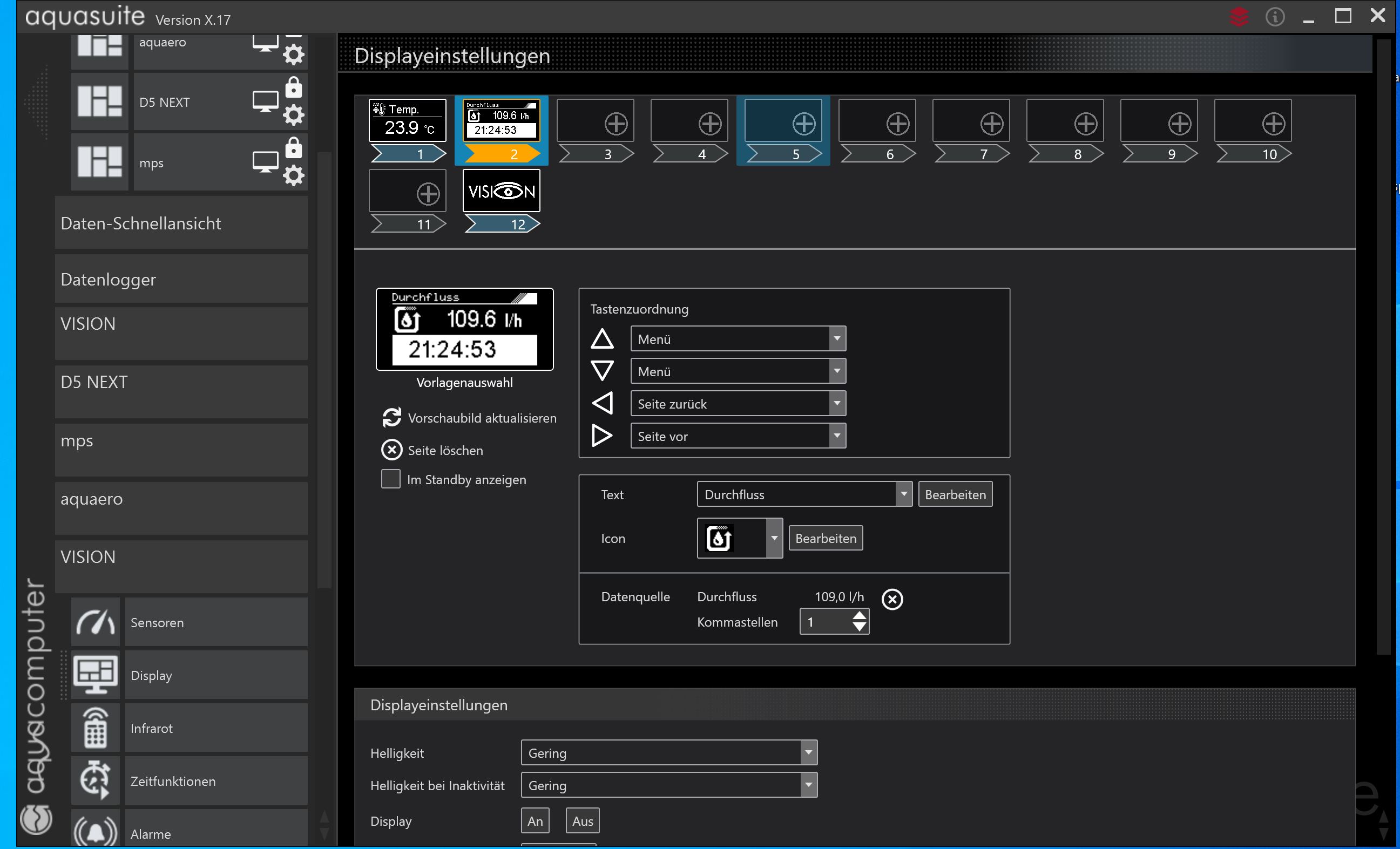Open the up-arrow key Menü dropdown
Viewport: 1400px width, 849px height.
(x=738, y=338)
